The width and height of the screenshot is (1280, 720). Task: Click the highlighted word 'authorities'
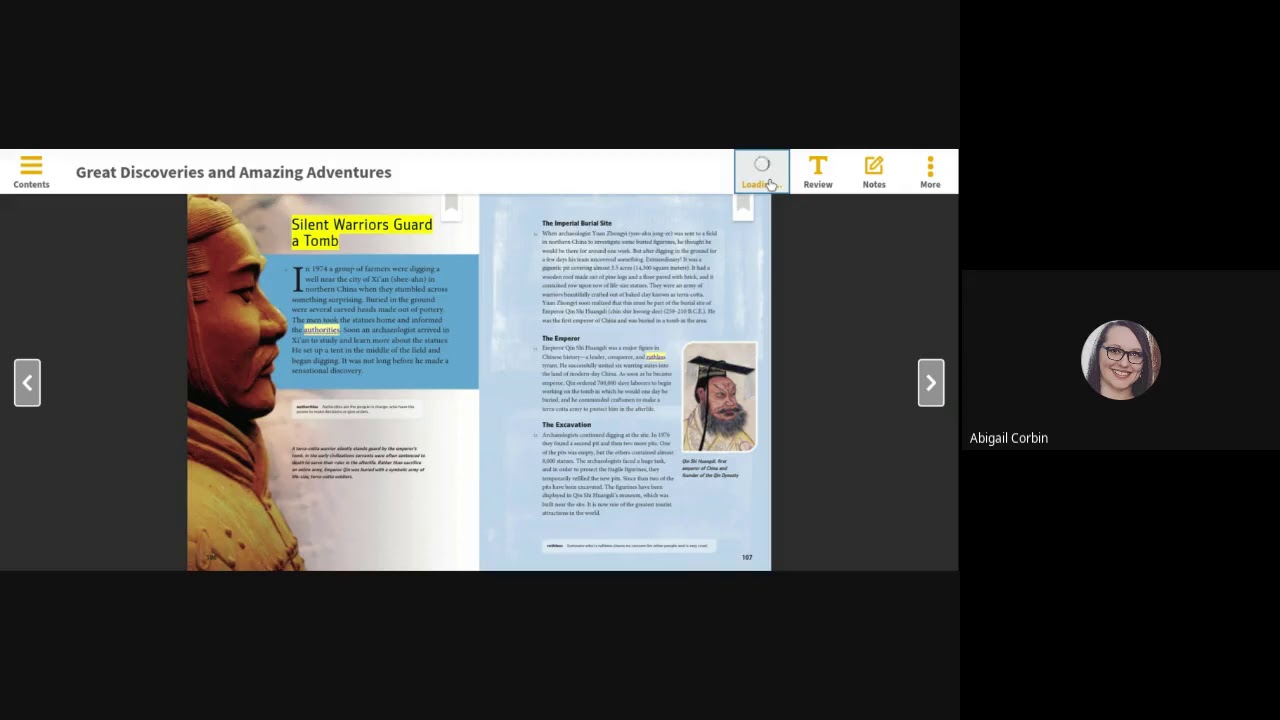(321, 330)
